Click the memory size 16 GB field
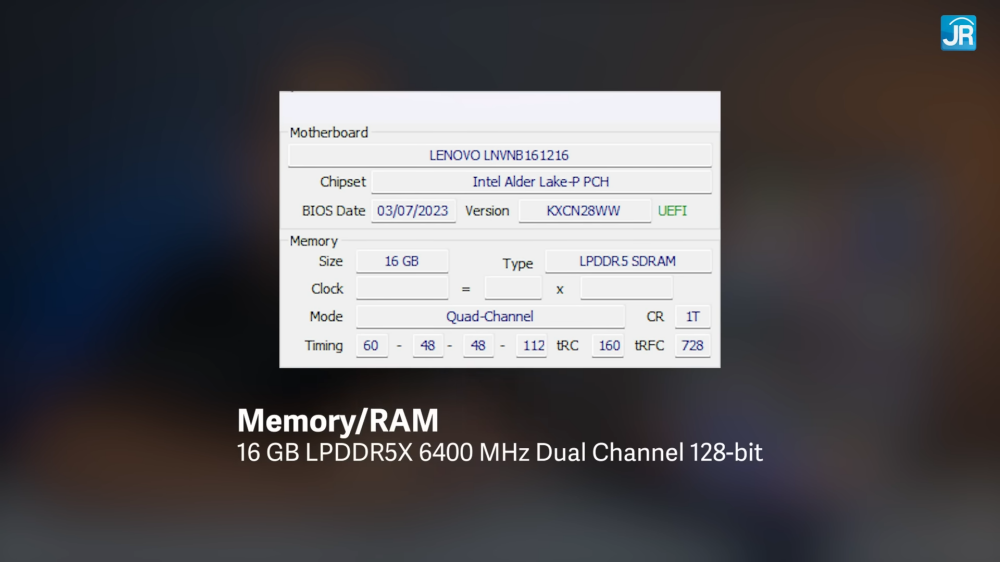 click(402, 262)
